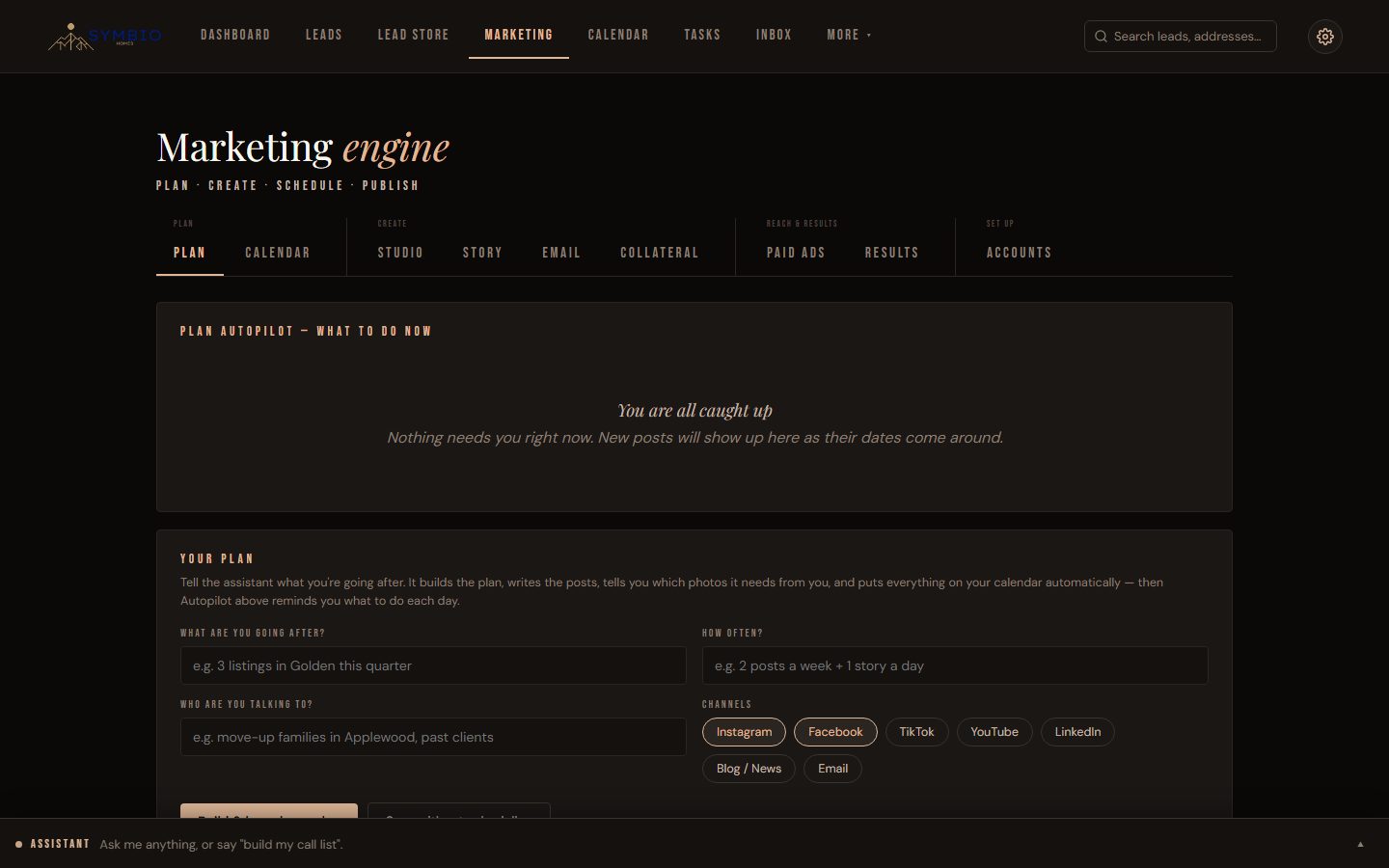
Task: Focus the Search leads, addresses field
Action: (x=1181, y=37)
